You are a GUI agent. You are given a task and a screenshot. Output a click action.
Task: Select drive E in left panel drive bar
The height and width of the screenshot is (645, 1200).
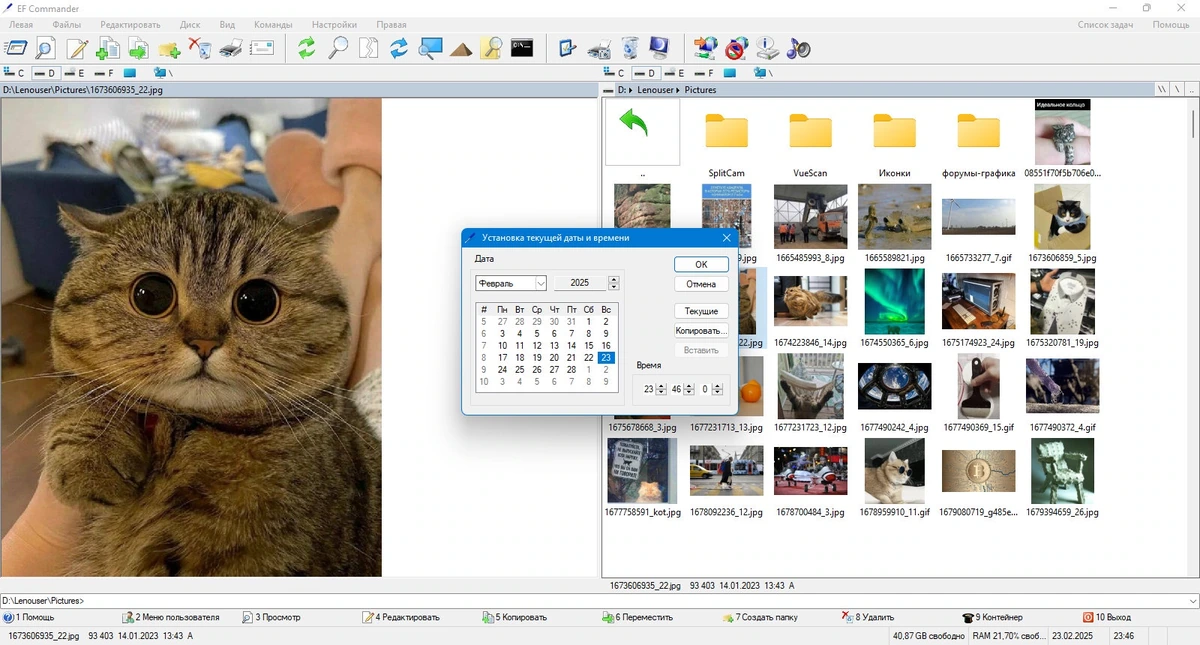pyautogui.click(x=73, y=73)
